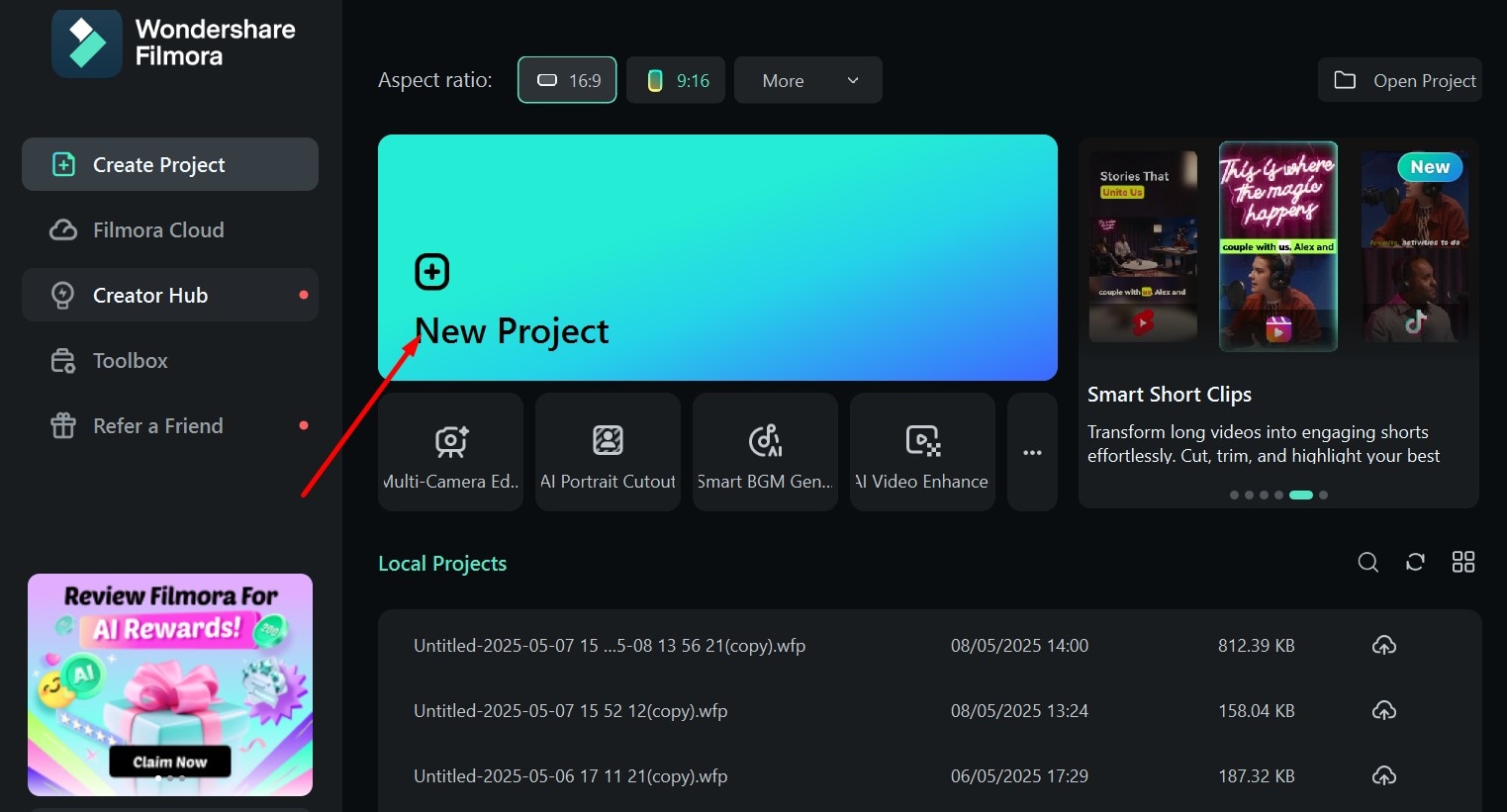Go to Creator Hub

coord(170,295)
